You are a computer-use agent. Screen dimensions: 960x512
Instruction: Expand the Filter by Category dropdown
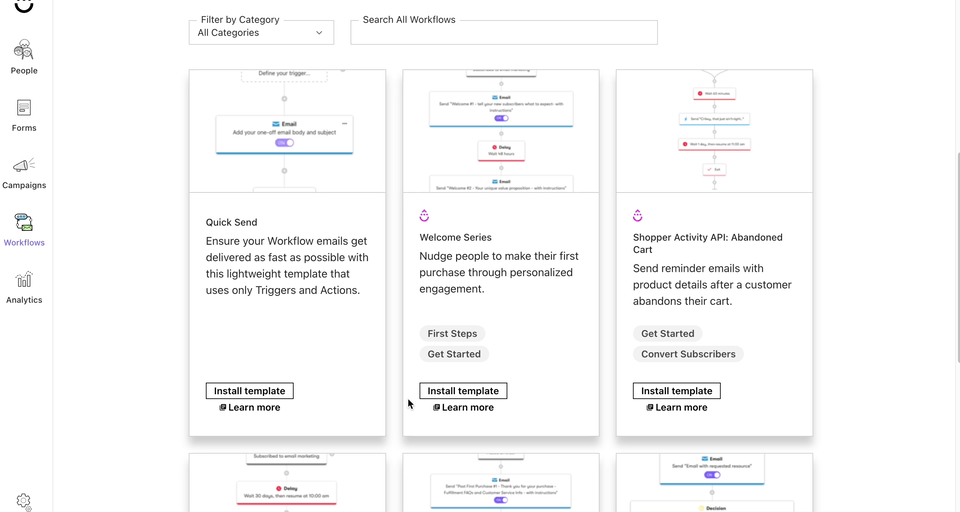tap(261, 32)
